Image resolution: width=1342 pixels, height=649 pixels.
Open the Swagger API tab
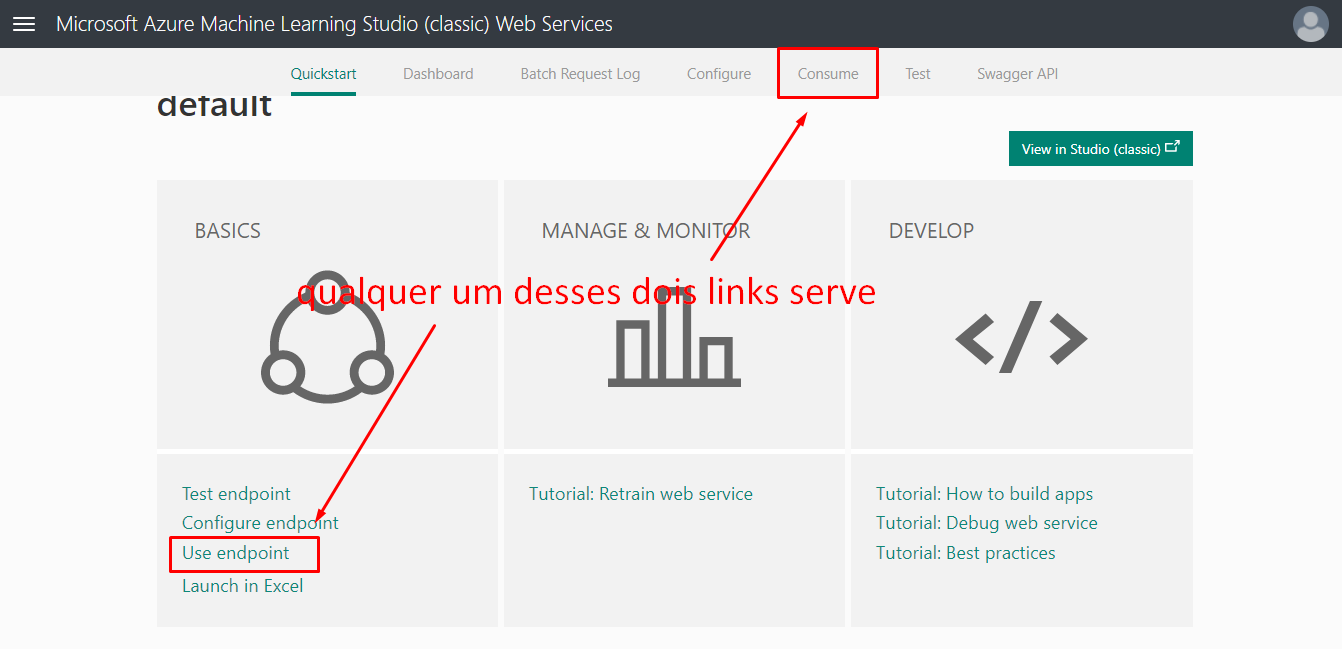pos(1017,74)
